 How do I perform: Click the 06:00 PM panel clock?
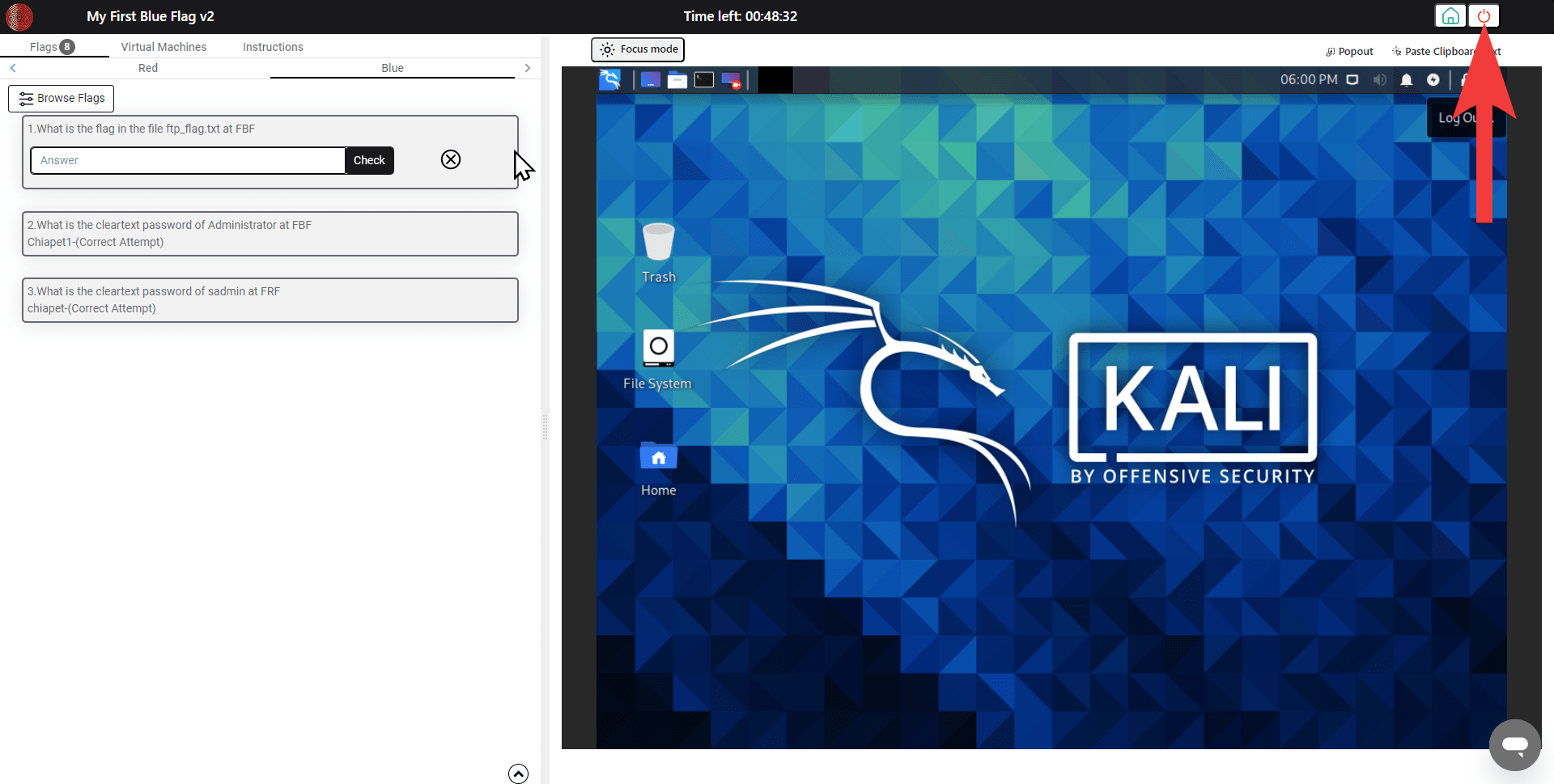(1309, 80)
